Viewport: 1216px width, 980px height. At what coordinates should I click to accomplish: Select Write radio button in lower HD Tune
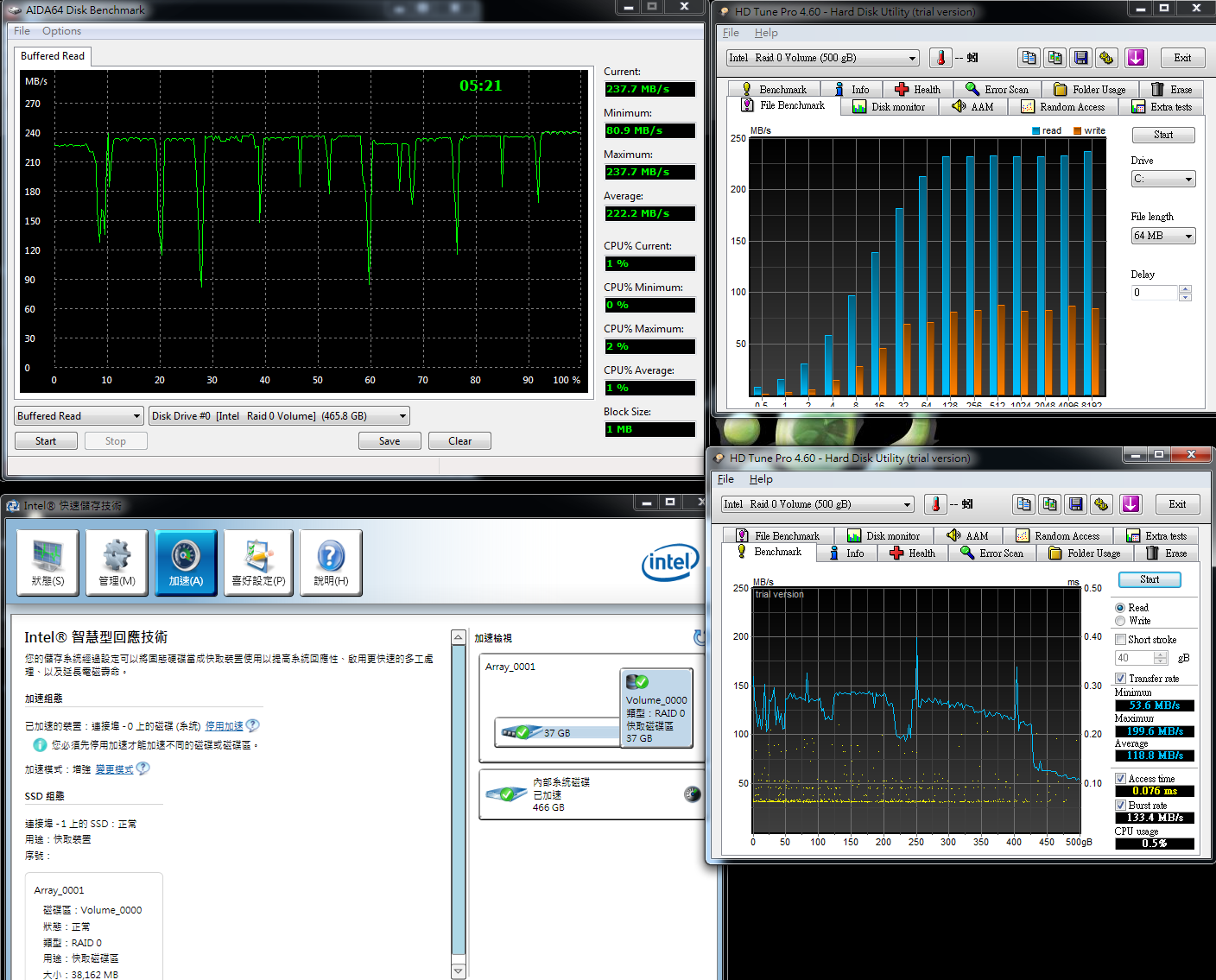[x=1120, y=621]
